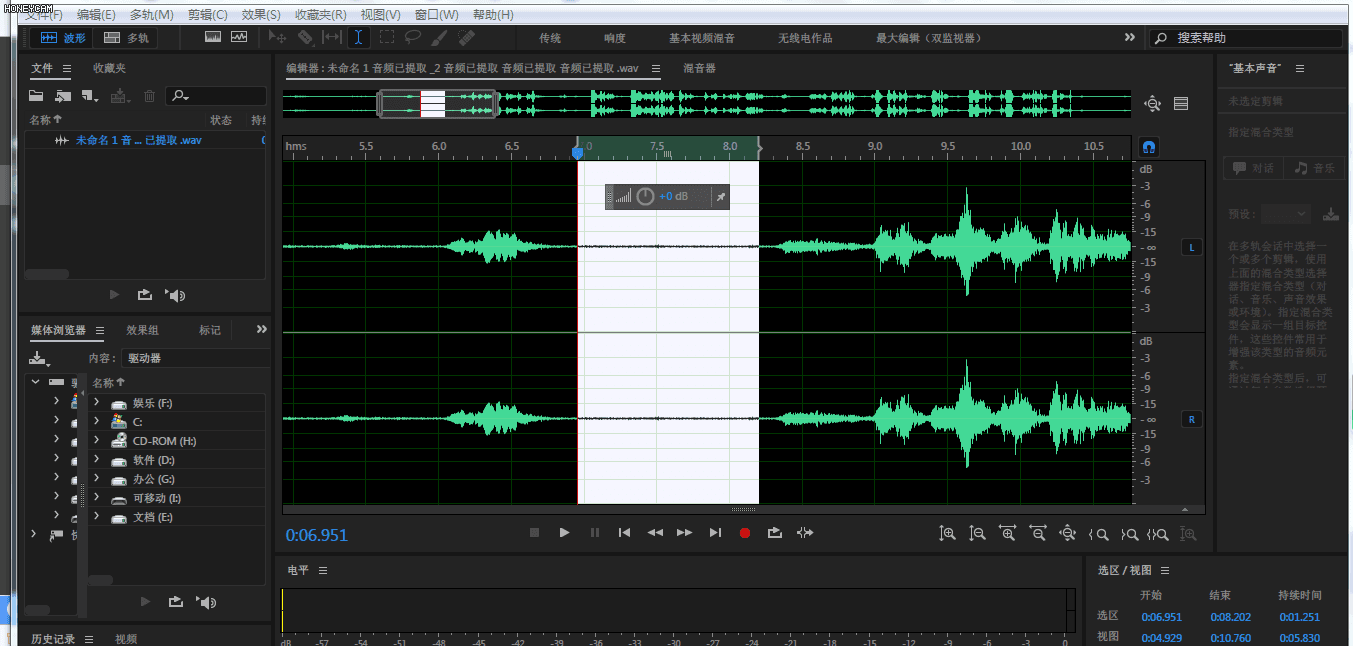Play audio in the transport bar

(x=564, y=533)
